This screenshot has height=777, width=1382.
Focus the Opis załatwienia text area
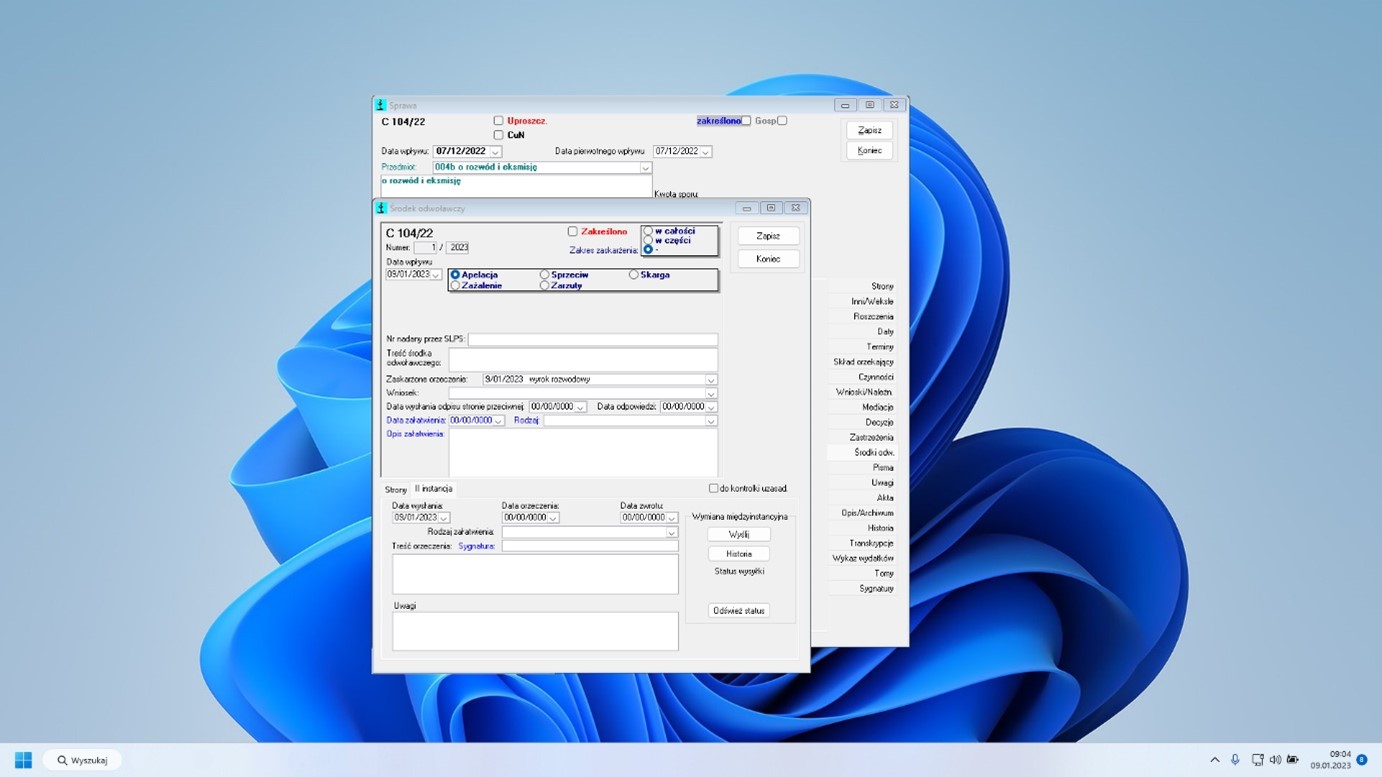pyautogui.click(x=583, y=453)
